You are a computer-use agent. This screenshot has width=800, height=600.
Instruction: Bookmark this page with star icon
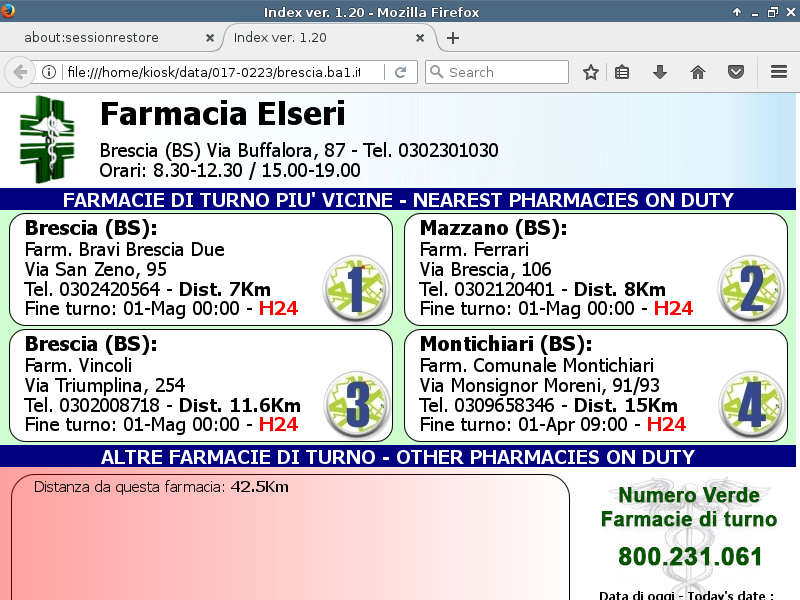(x=591, y=72)
